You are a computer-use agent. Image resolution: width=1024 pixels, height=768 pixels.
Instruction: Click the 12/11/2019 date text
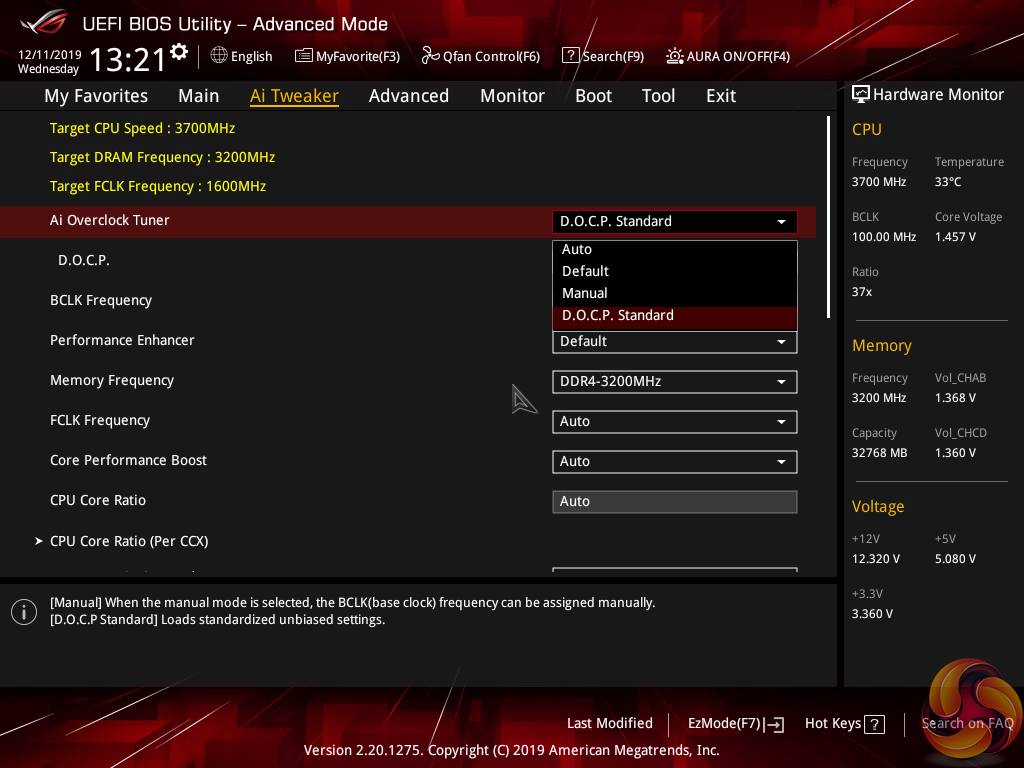pos(50,55)
